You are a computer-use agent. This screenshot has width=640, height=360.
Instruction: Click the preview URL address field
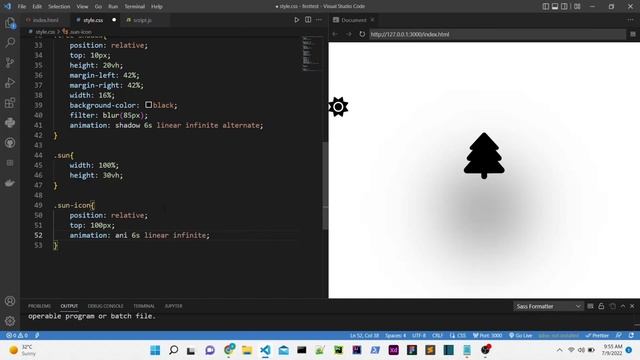tap(497, 34)
